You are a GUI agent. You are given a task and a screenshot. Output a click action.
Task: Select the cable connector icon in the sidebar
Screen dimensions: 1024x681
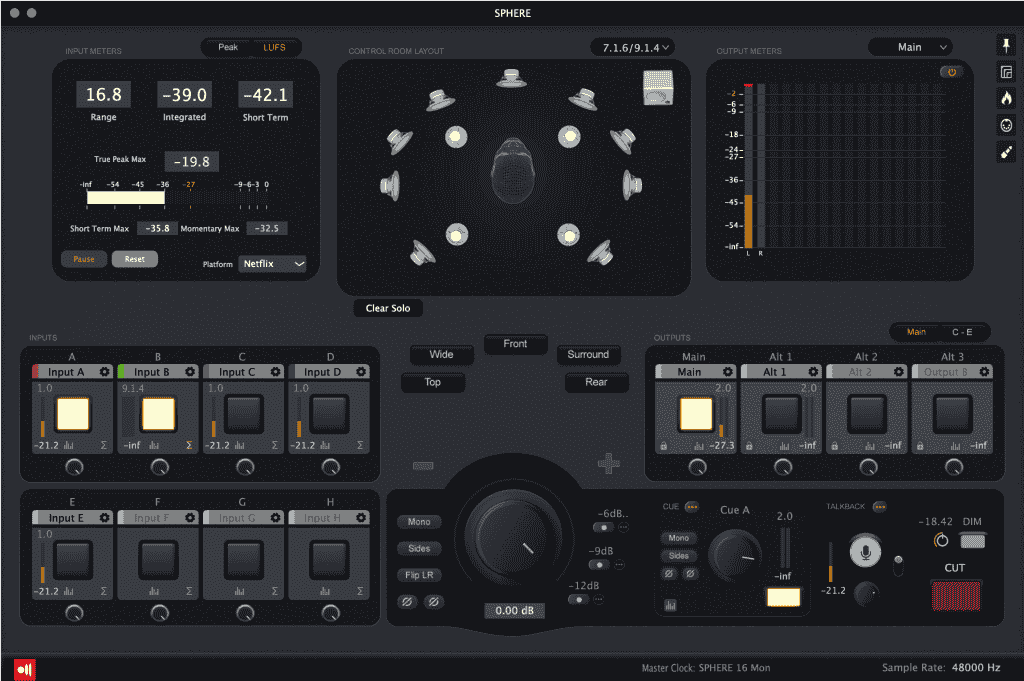click(x=1007, y=152)
